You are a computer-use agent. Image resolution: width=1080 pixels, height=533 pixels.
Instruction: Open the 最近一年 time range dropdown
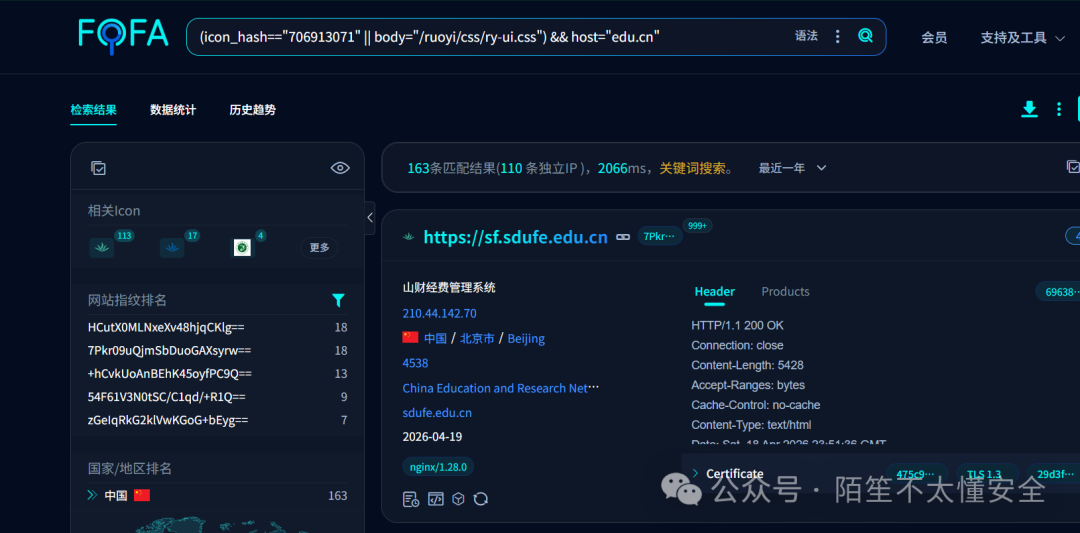tap(792, 168)
